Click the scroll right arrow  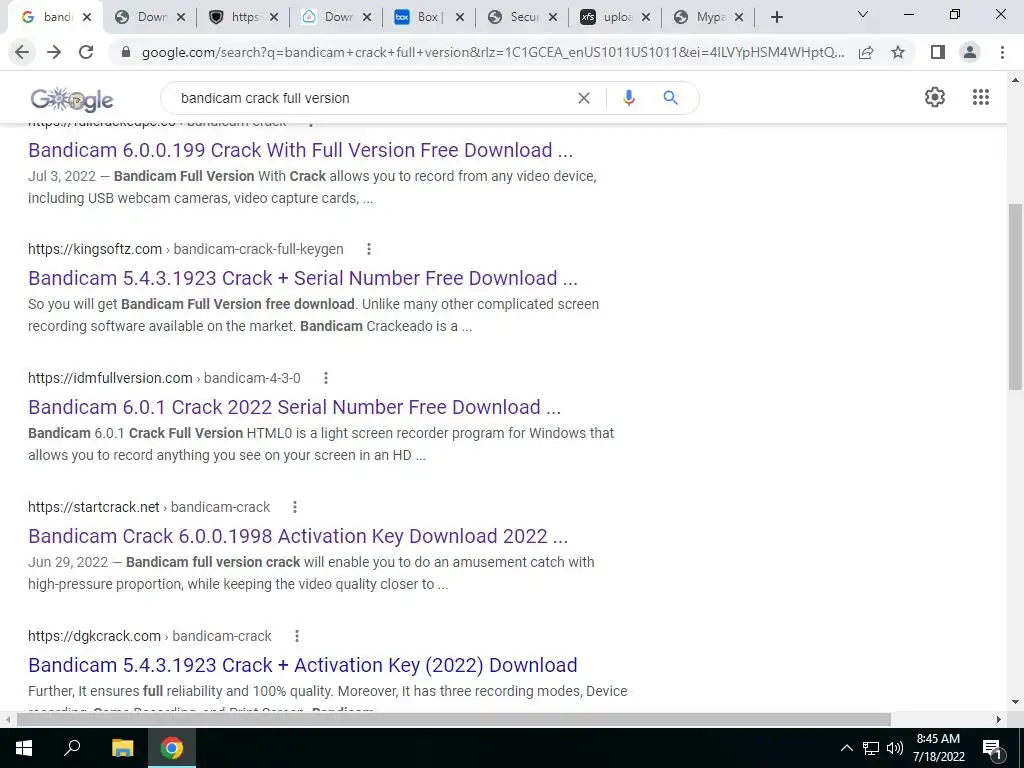[x=998, y=720]
